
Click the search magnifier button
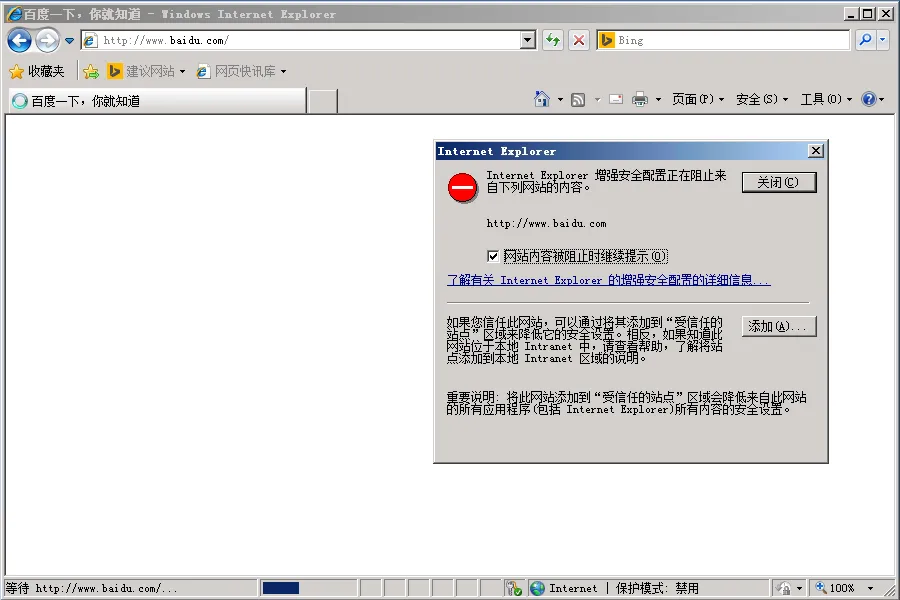pos(865,40)
